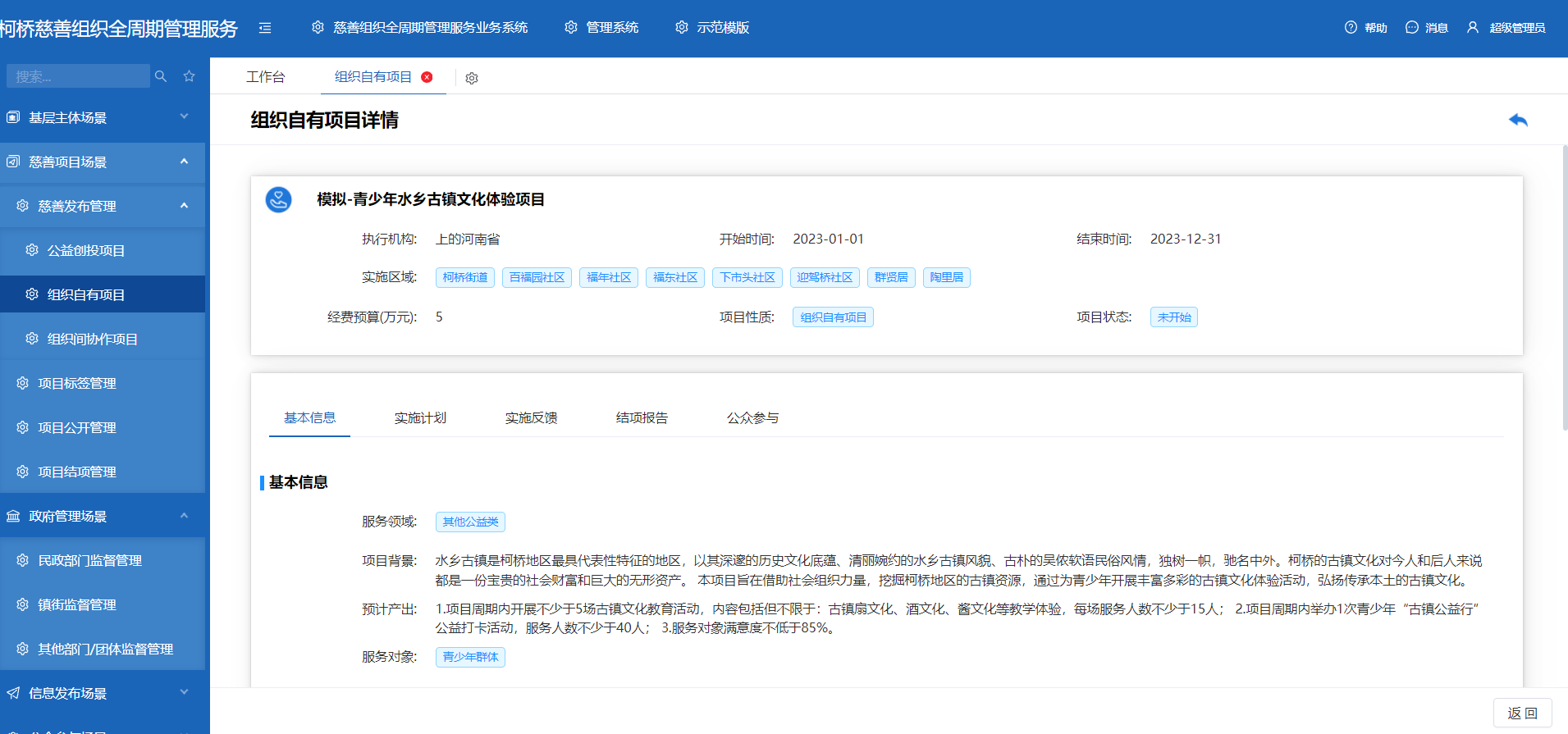Click the blue back arrow icon
Screen dimensions: 1568x734
pos(1518,120)
